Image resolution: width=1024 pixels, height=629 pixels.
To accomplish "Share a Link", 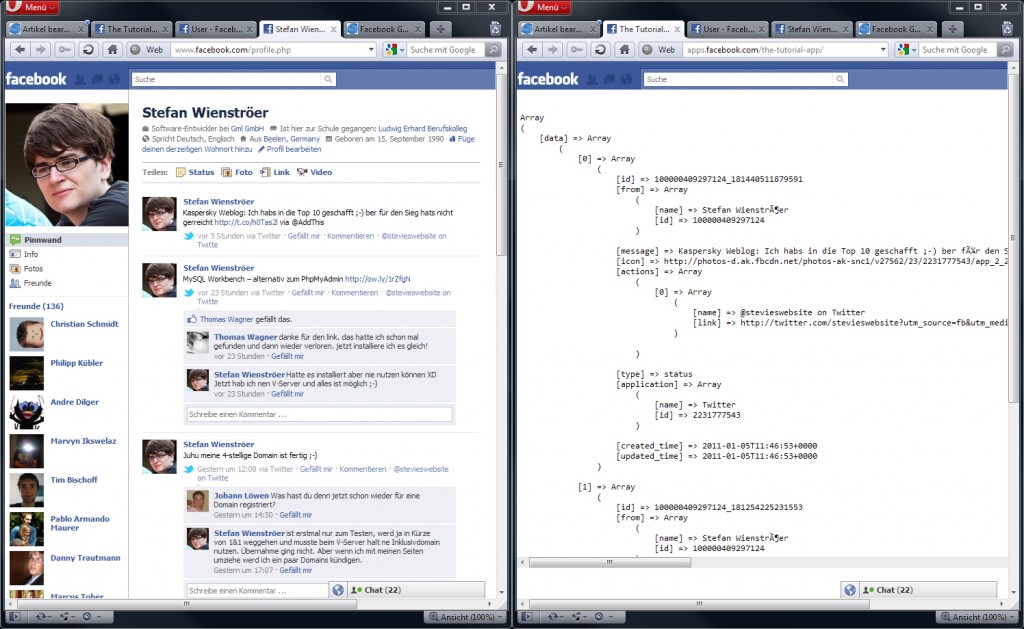I will click(x=275, y=172).
